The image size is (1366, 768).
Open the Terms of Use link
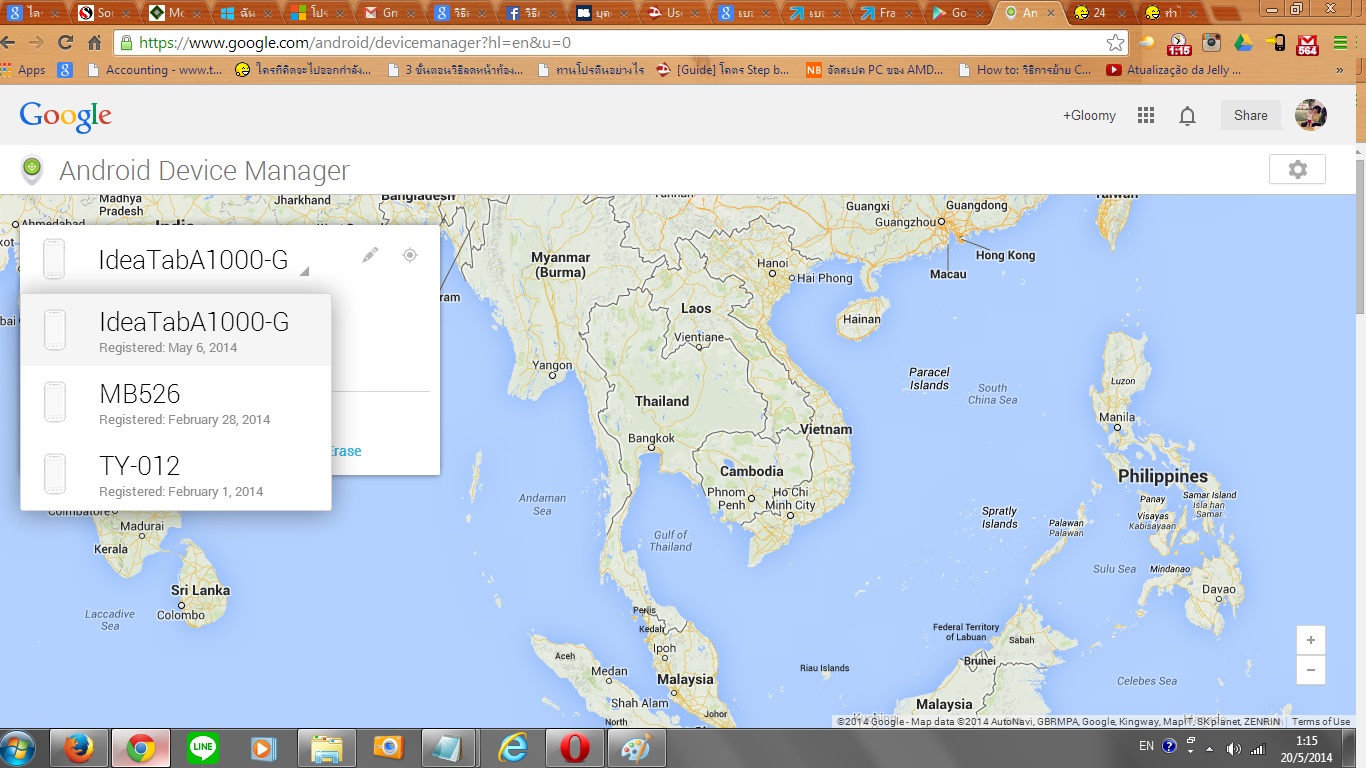pos(1320,721)
